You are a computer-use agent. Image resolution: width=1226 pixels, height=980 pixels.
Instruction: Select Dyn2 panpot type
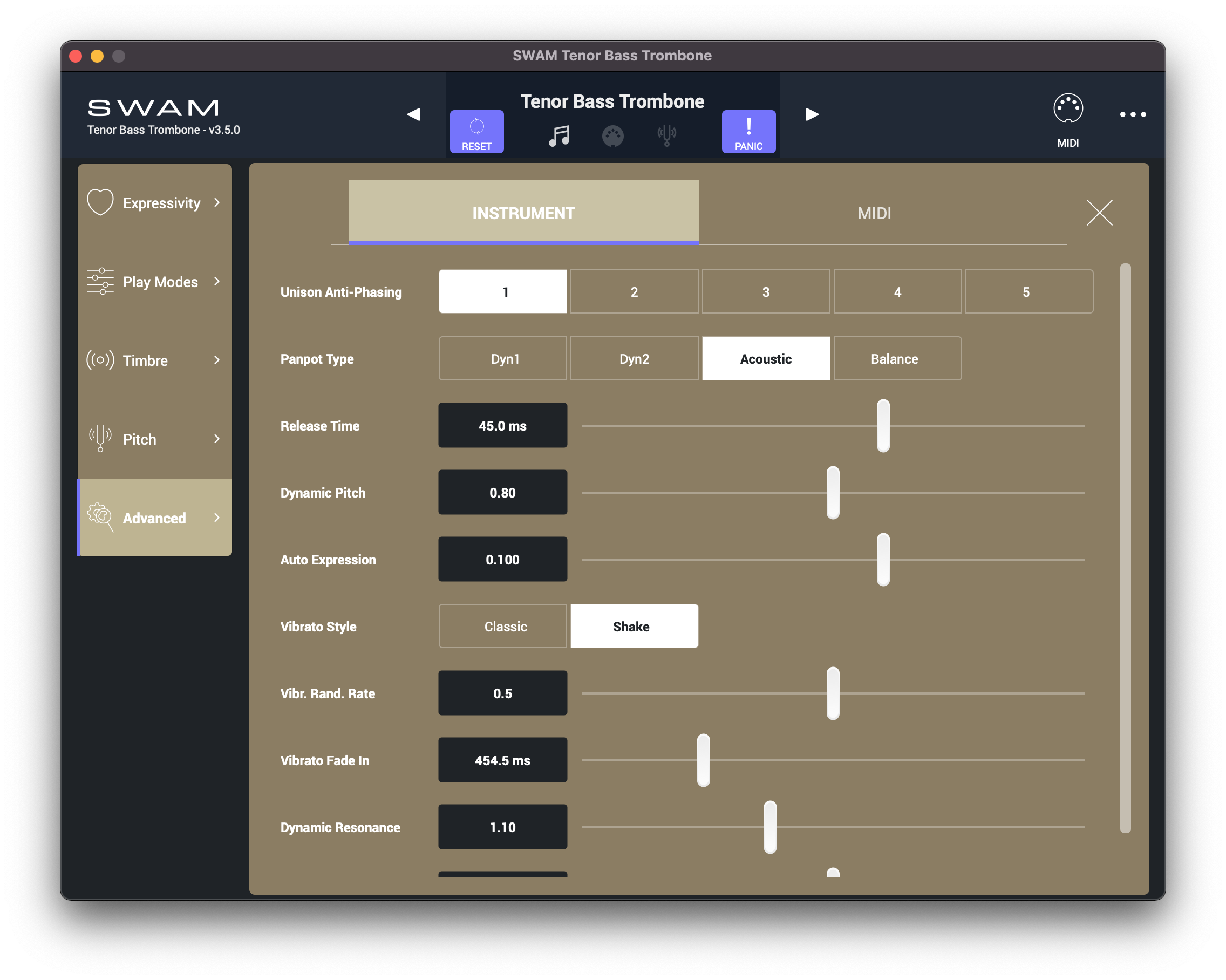coord(634,358)
